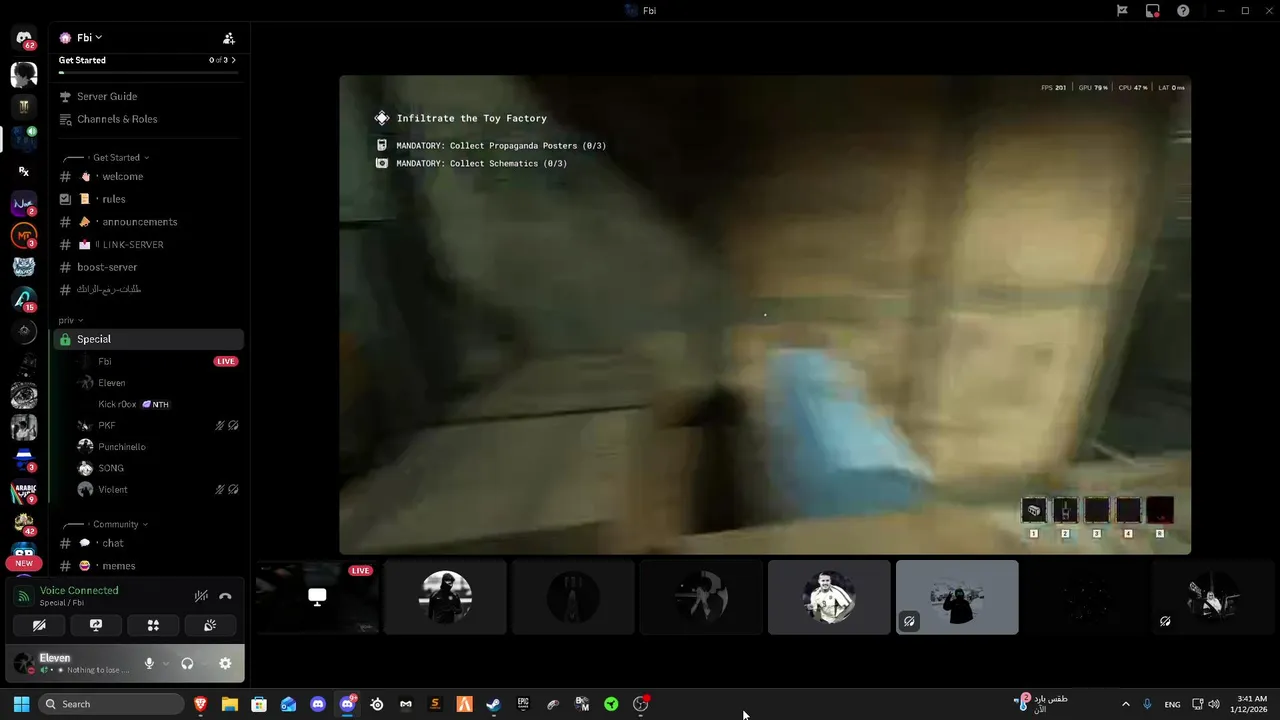
Task: Deafen with the headphones icon
Action: (187, 663)
